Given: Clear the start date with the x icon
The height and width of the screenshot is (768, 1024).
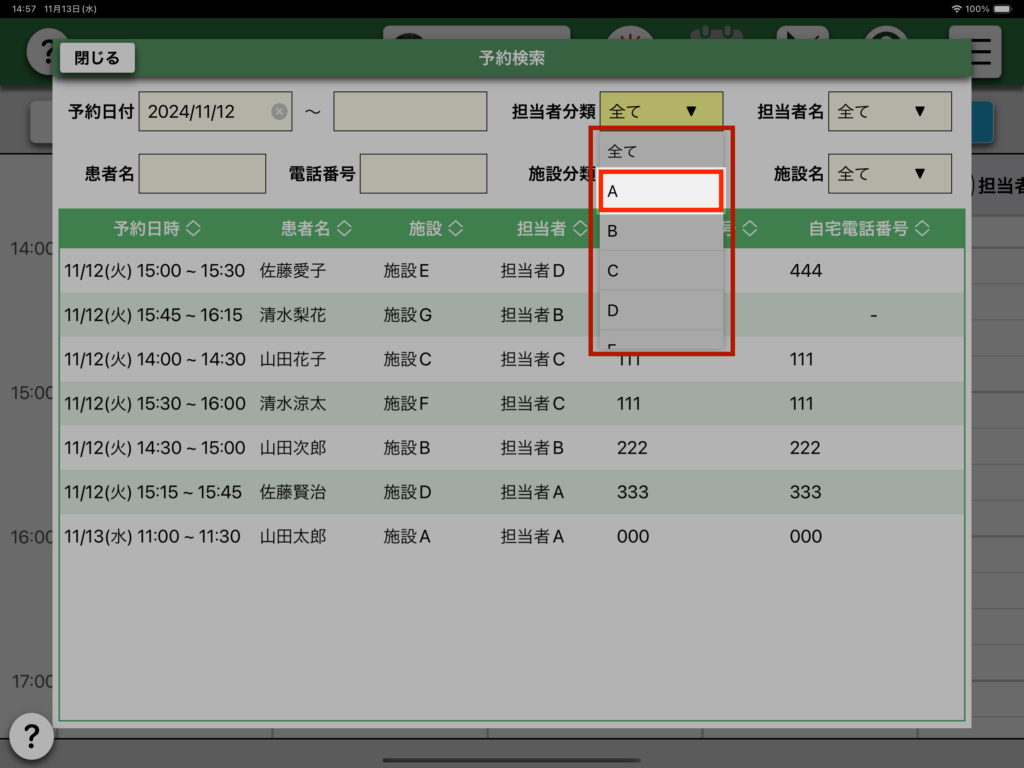Looking at the screenshot, I should coord(279,112).
